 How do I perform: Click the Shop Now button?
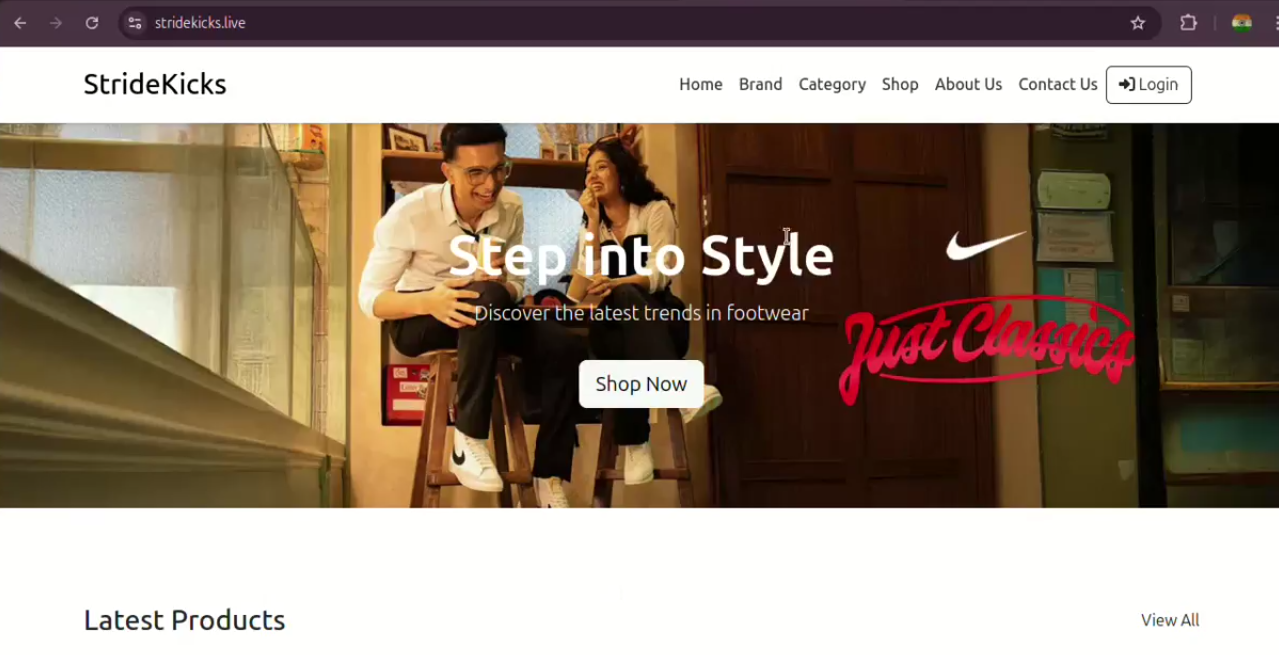click(641, 384)
